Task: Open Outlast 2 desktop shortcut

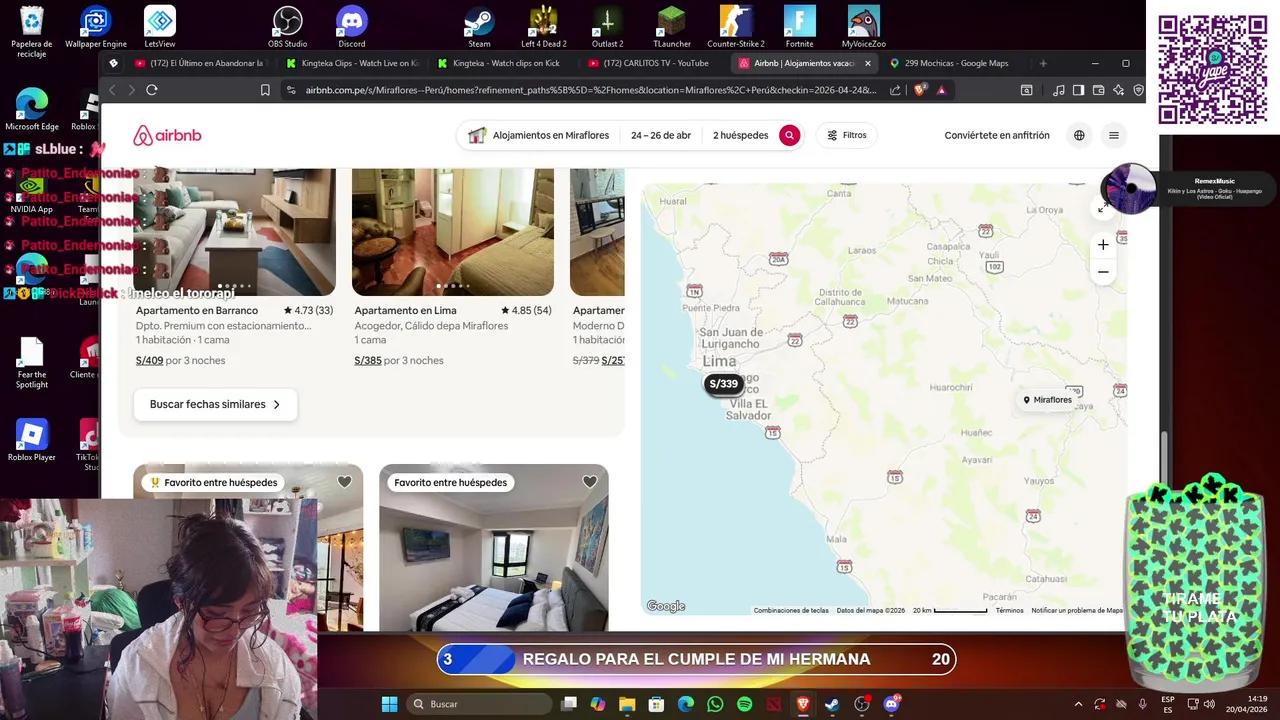Action: [608, 27]
